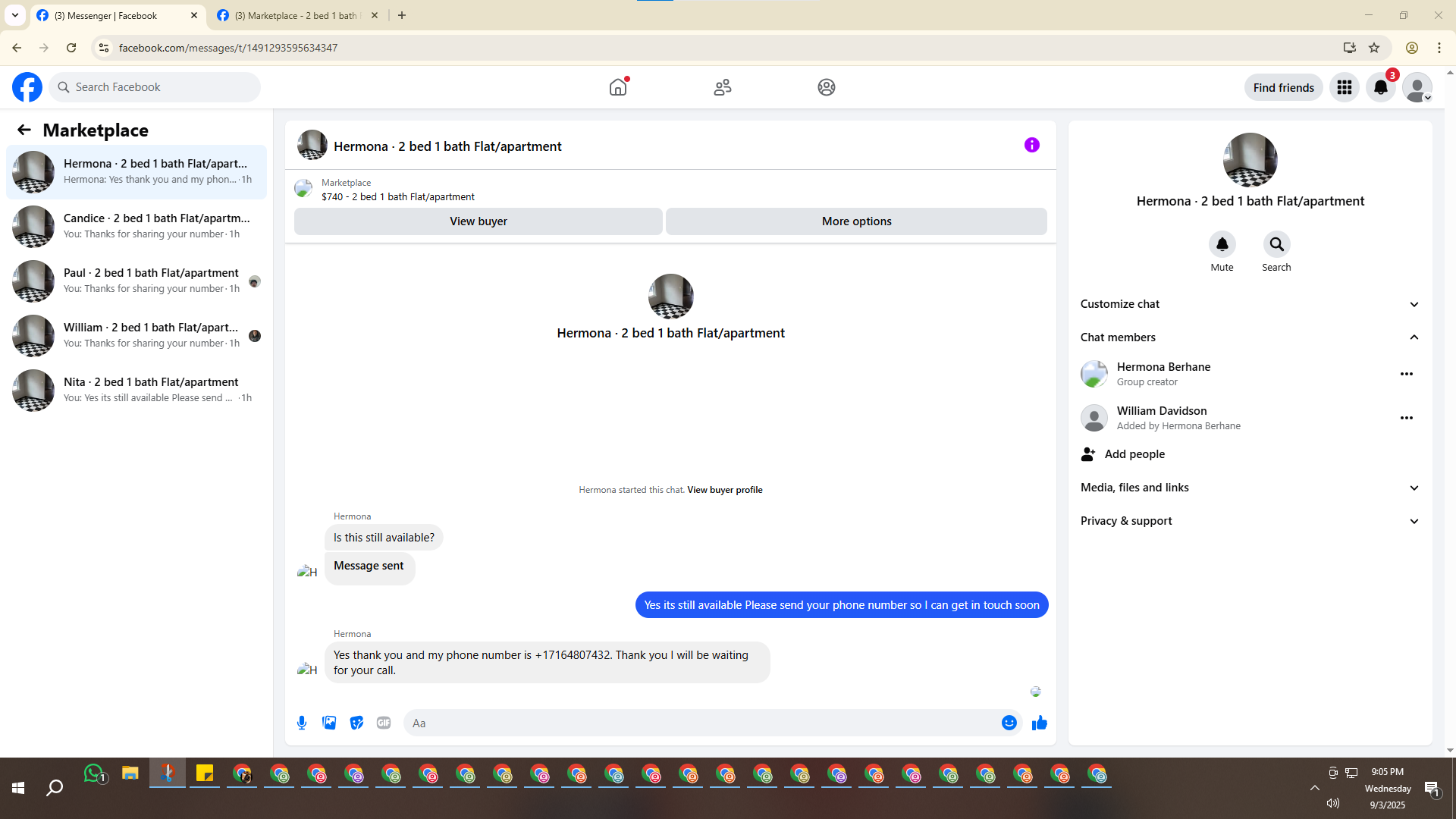Image resolution: width=1456 pixels, height=819 pixels.
Task: Open the Paul conversation in the list
Action: coord(136,281)
